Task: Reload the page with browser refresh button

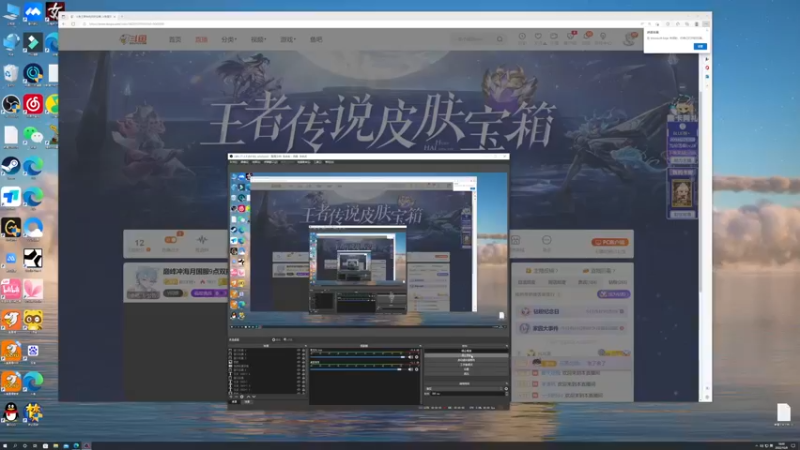Action: pyautogui.click(x=73, y=24)
